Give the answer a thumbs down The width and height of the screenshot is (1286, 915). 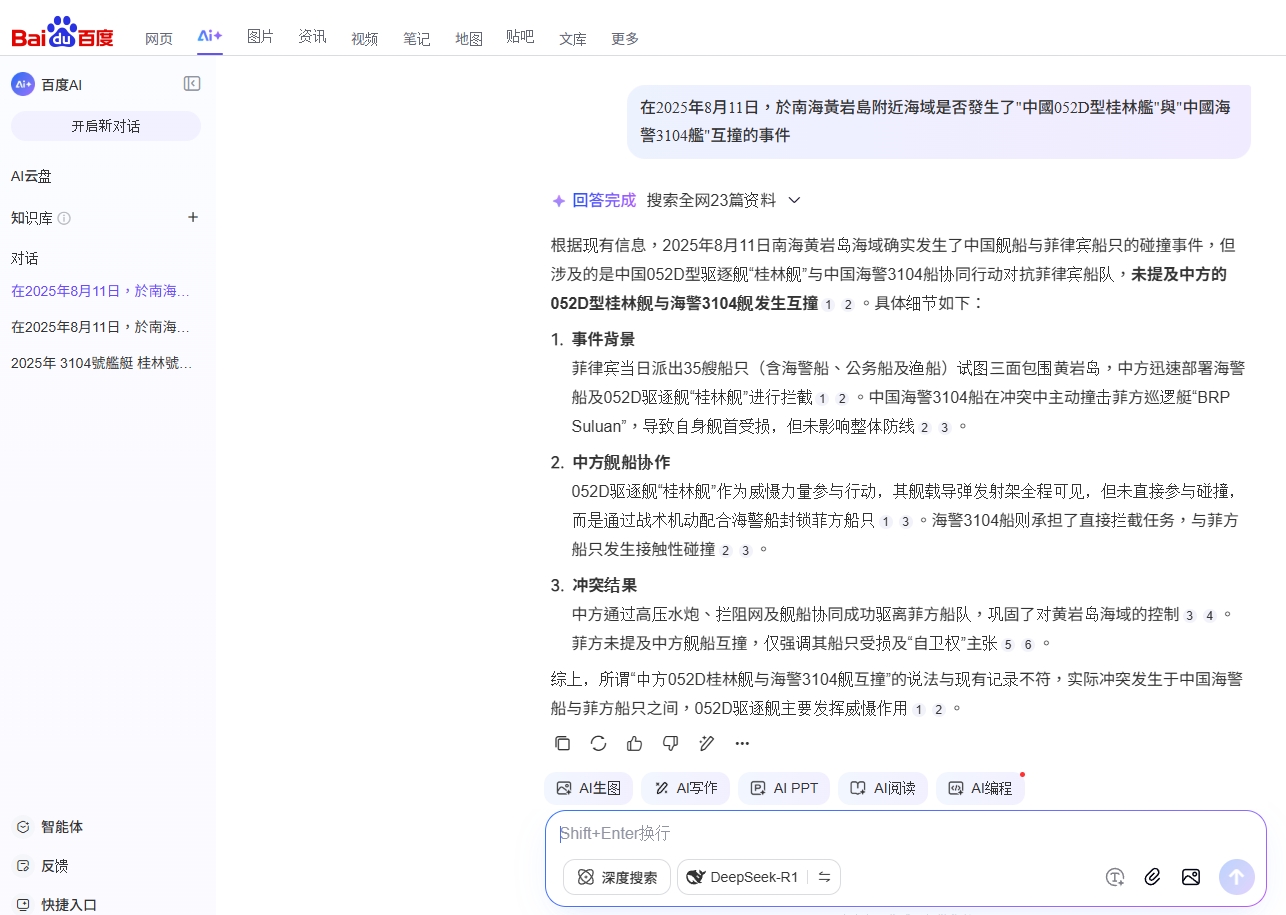671,743
